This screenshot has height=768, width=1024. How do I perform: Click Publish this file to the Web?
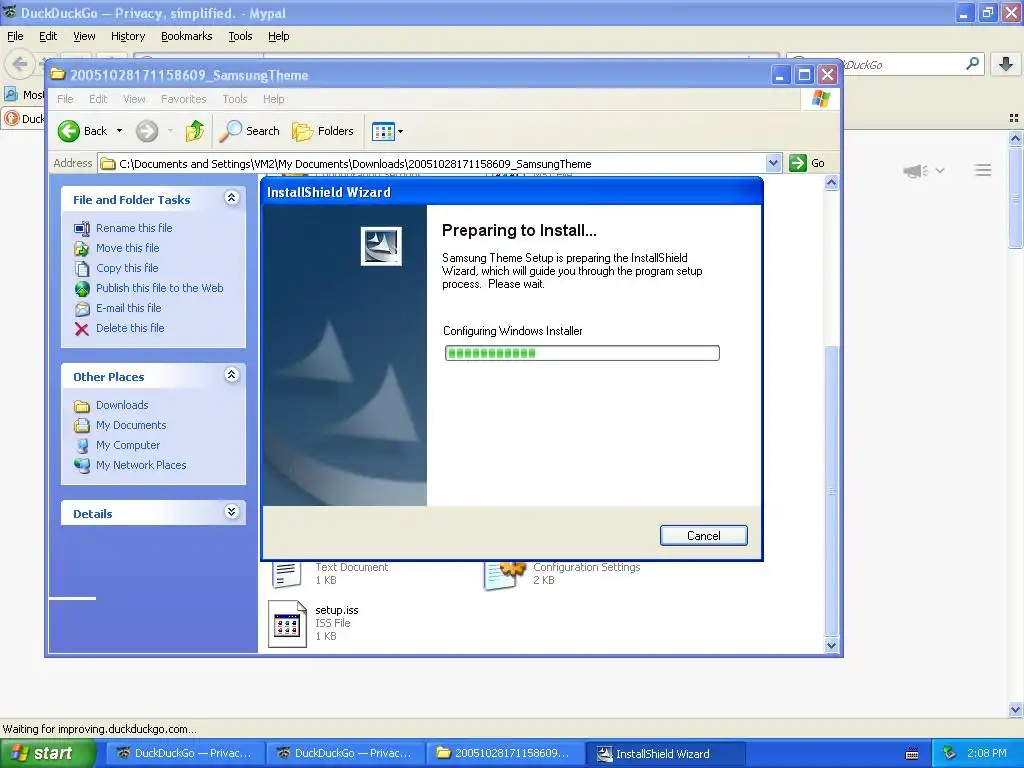[x=159, y=288]
